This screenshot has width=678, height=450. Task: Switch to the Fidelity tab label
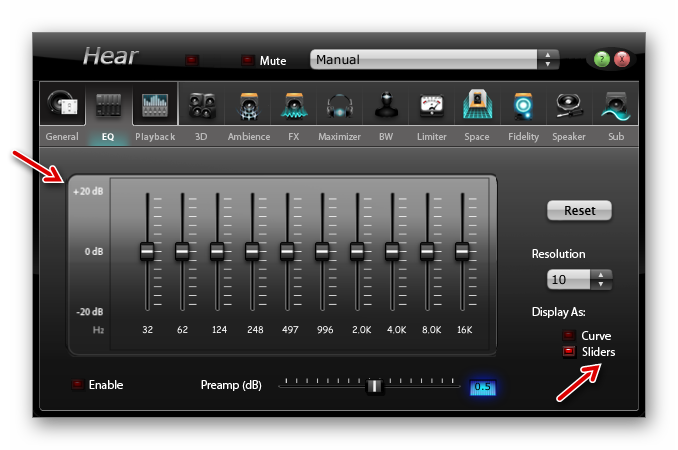pos(524,137)
